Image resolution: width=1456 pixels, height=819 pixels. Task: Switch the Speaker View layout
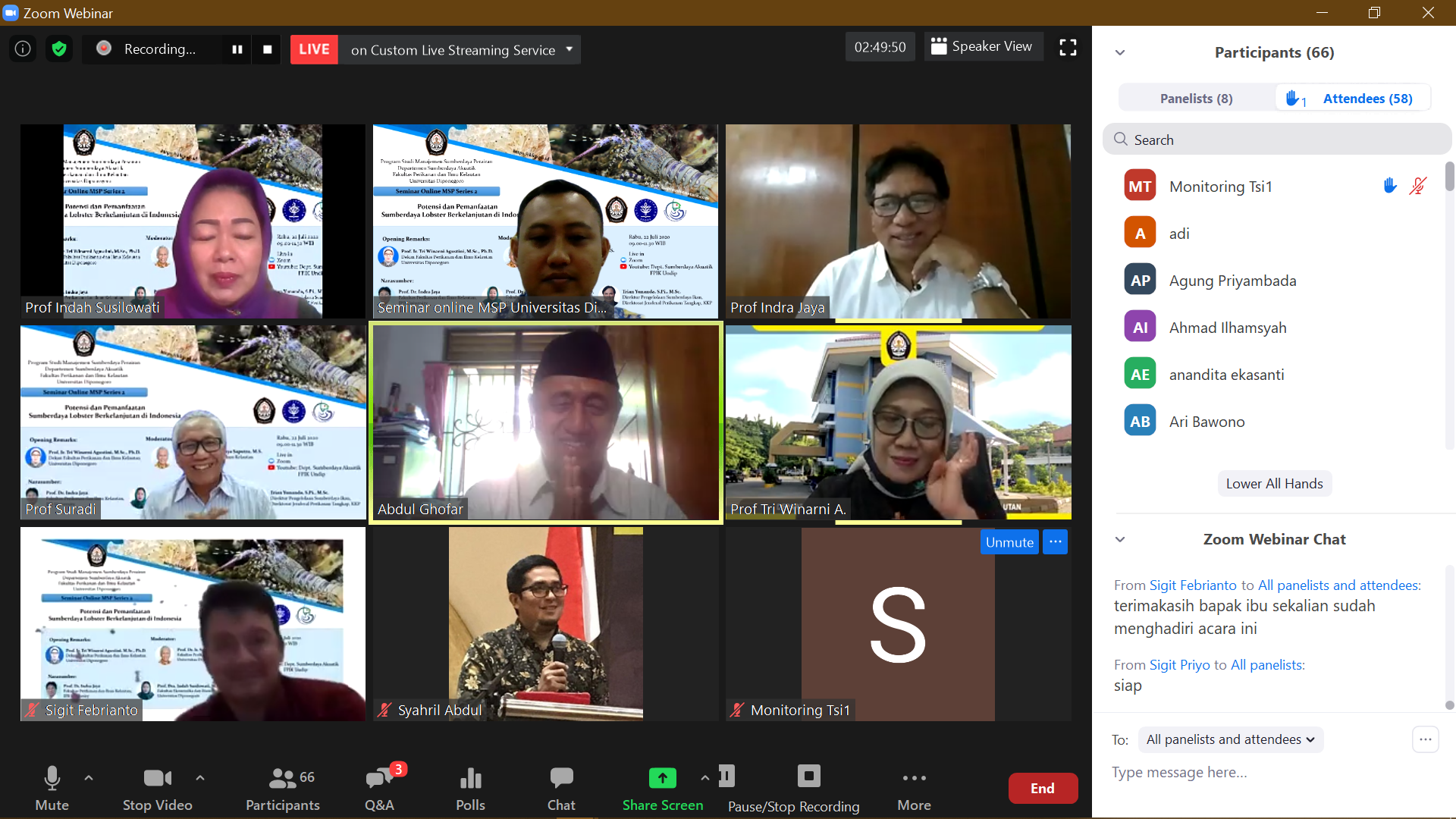983,47
